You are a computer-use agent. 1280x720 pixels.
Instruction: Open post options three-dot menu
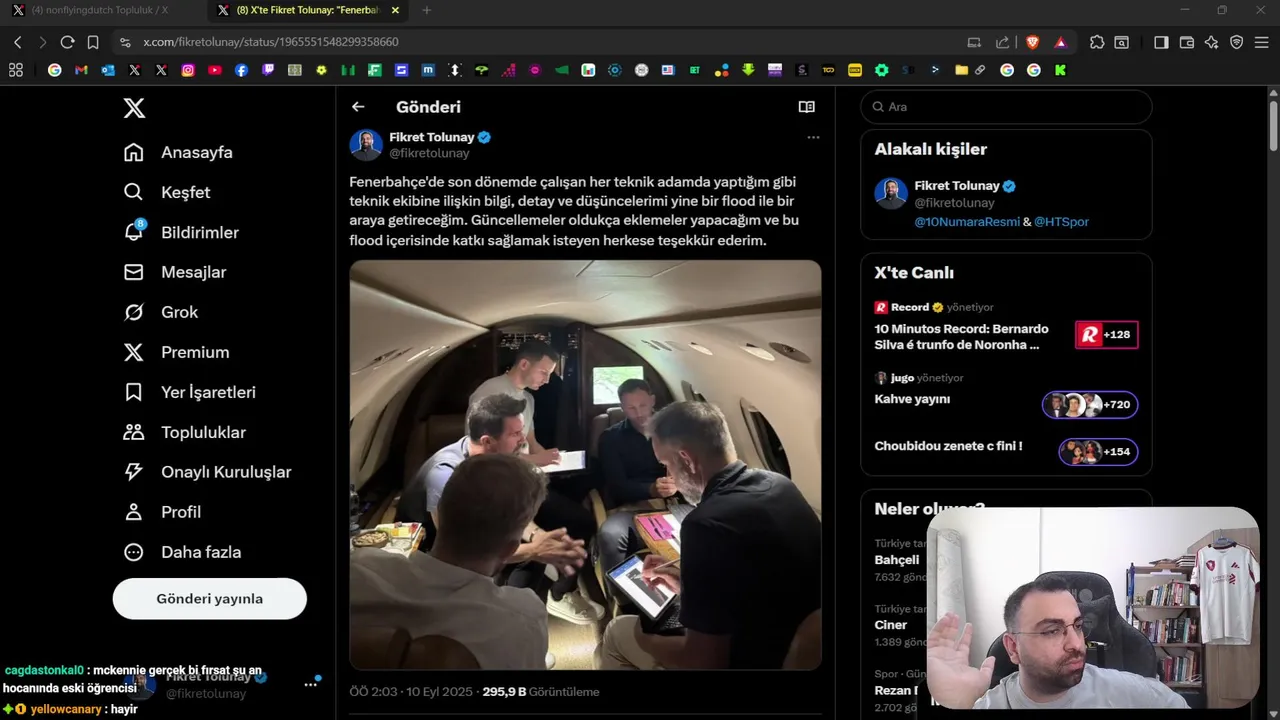pyautogui.click(x=813, y=137)
